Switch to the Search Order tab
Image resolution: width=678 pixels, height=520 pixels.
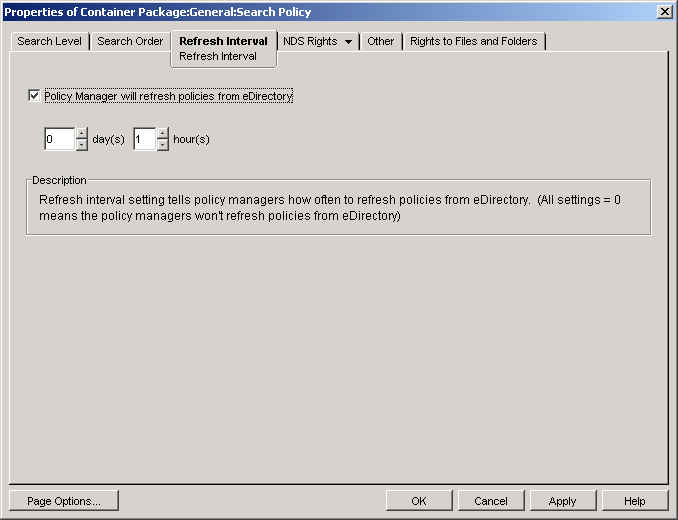(130, 41)
